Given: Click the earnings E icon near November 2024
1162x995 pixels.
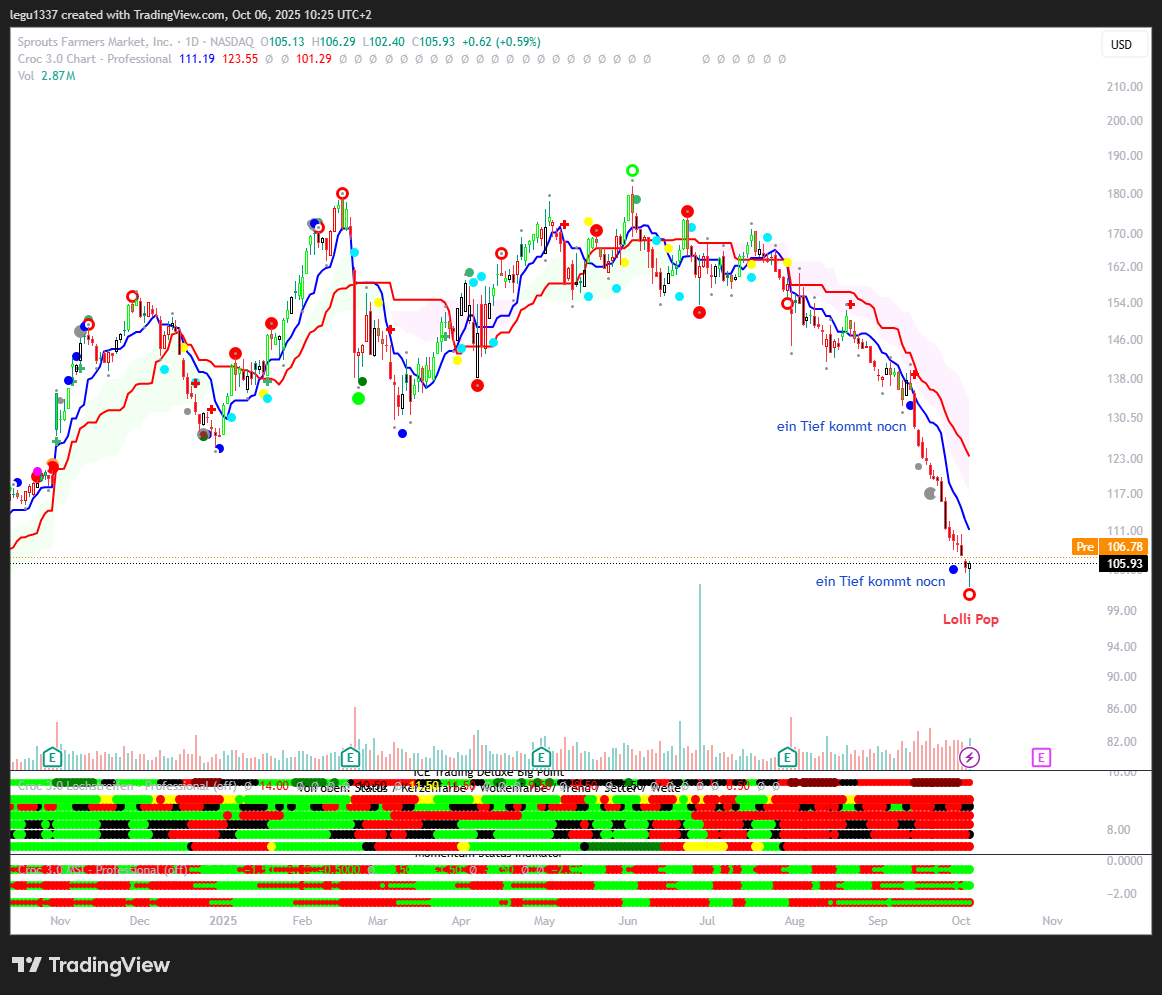Looking at the screenshot, I should point(52,756).
